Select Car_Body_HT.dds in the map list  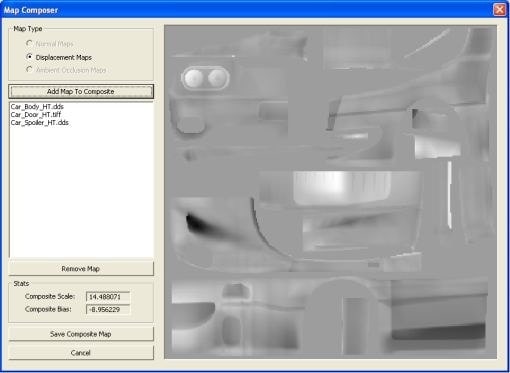37,107
